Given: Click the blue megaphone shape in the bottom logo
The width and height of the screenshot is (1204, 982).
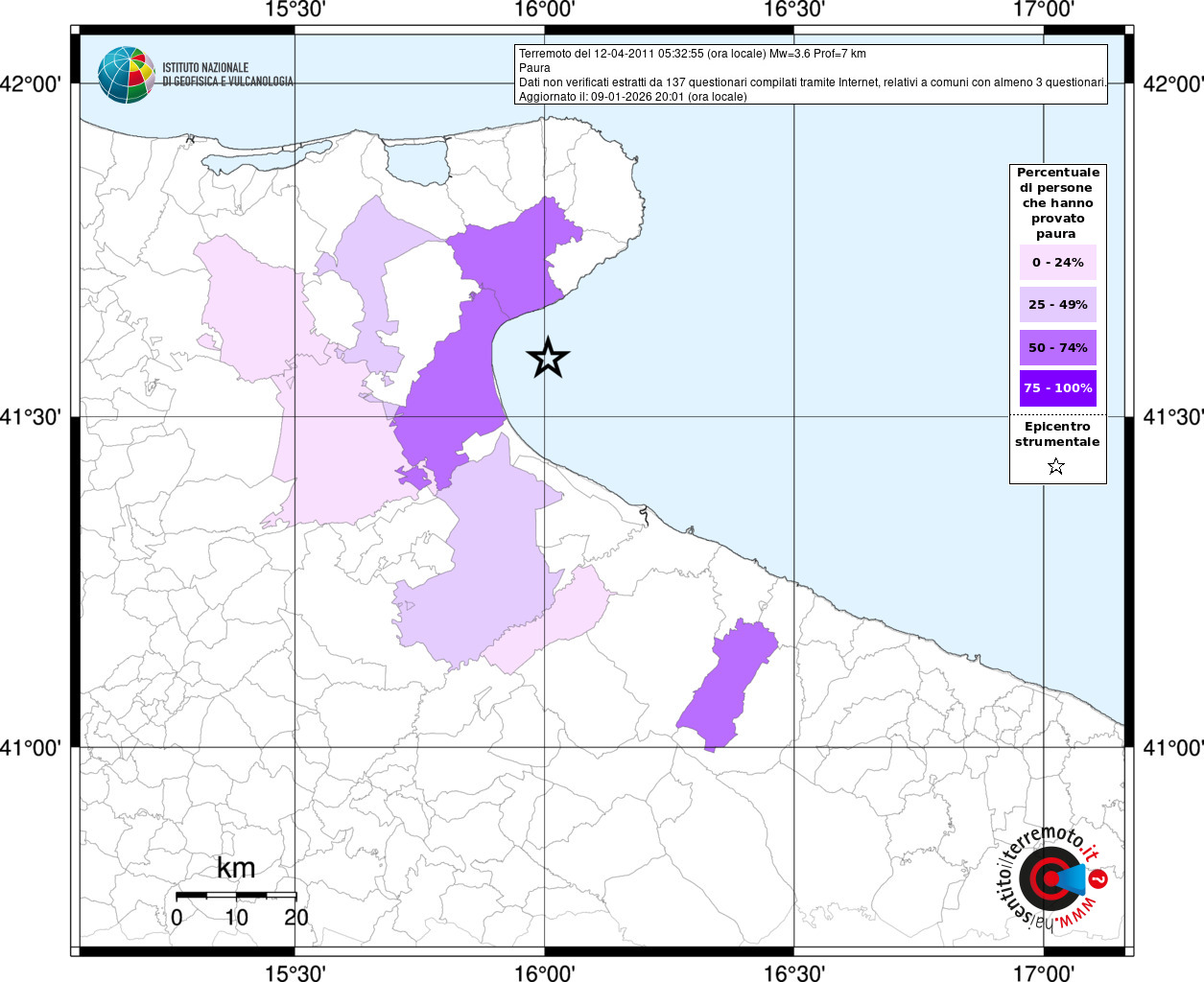Looking at the screenshot, I should pyautogui.click(x=1073, y=878).
